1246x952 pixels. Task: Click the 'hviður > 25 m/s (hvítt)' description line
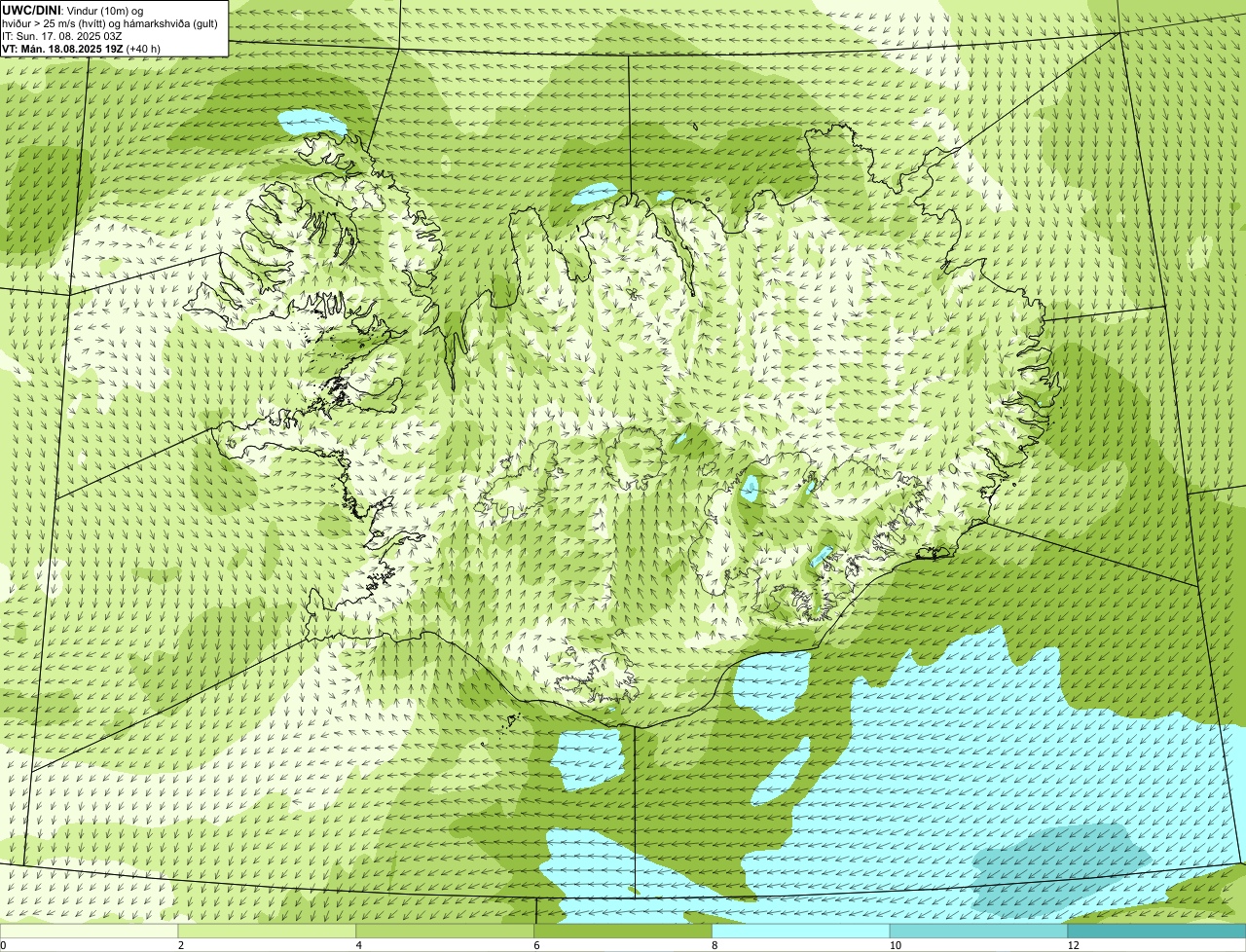pos(109,22)
